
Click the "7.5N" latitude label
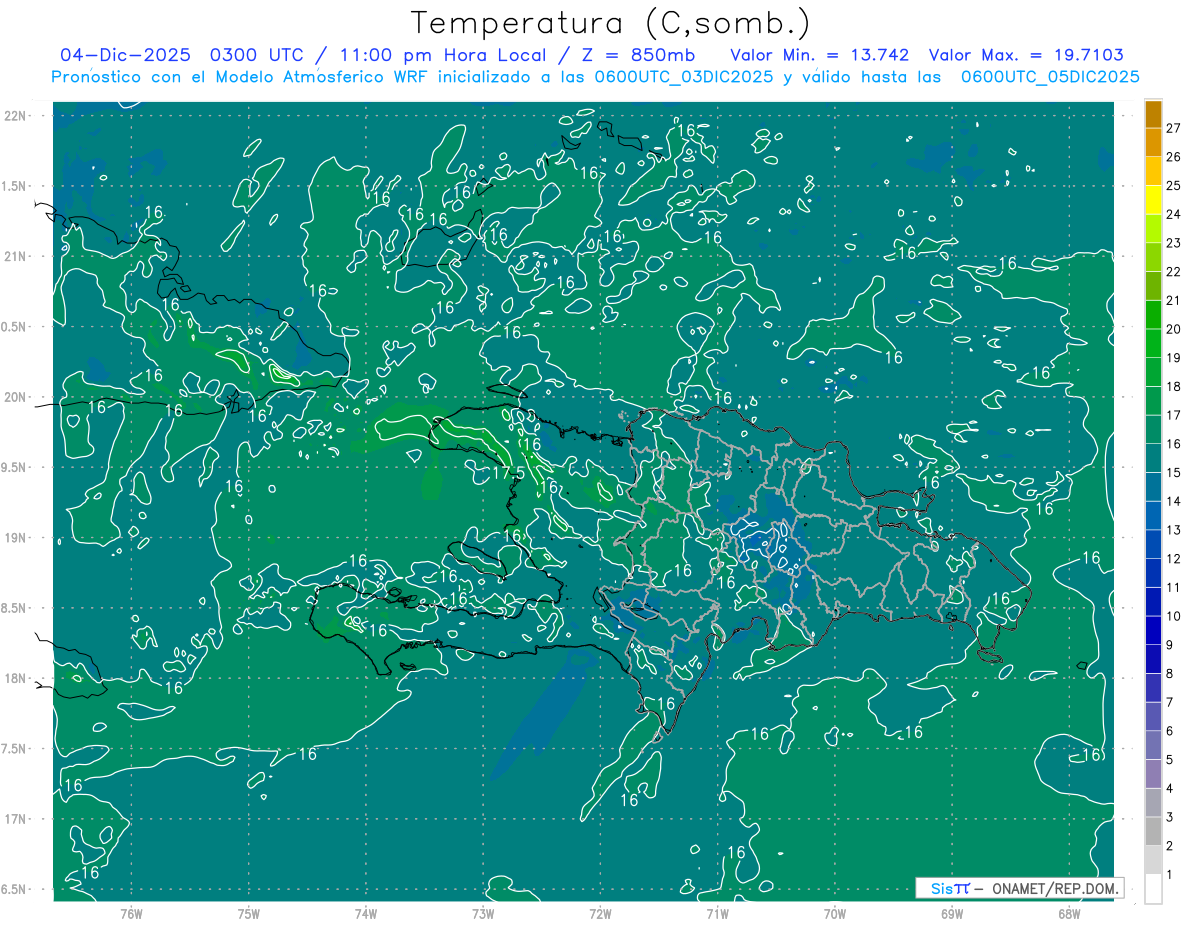[14, 749]
